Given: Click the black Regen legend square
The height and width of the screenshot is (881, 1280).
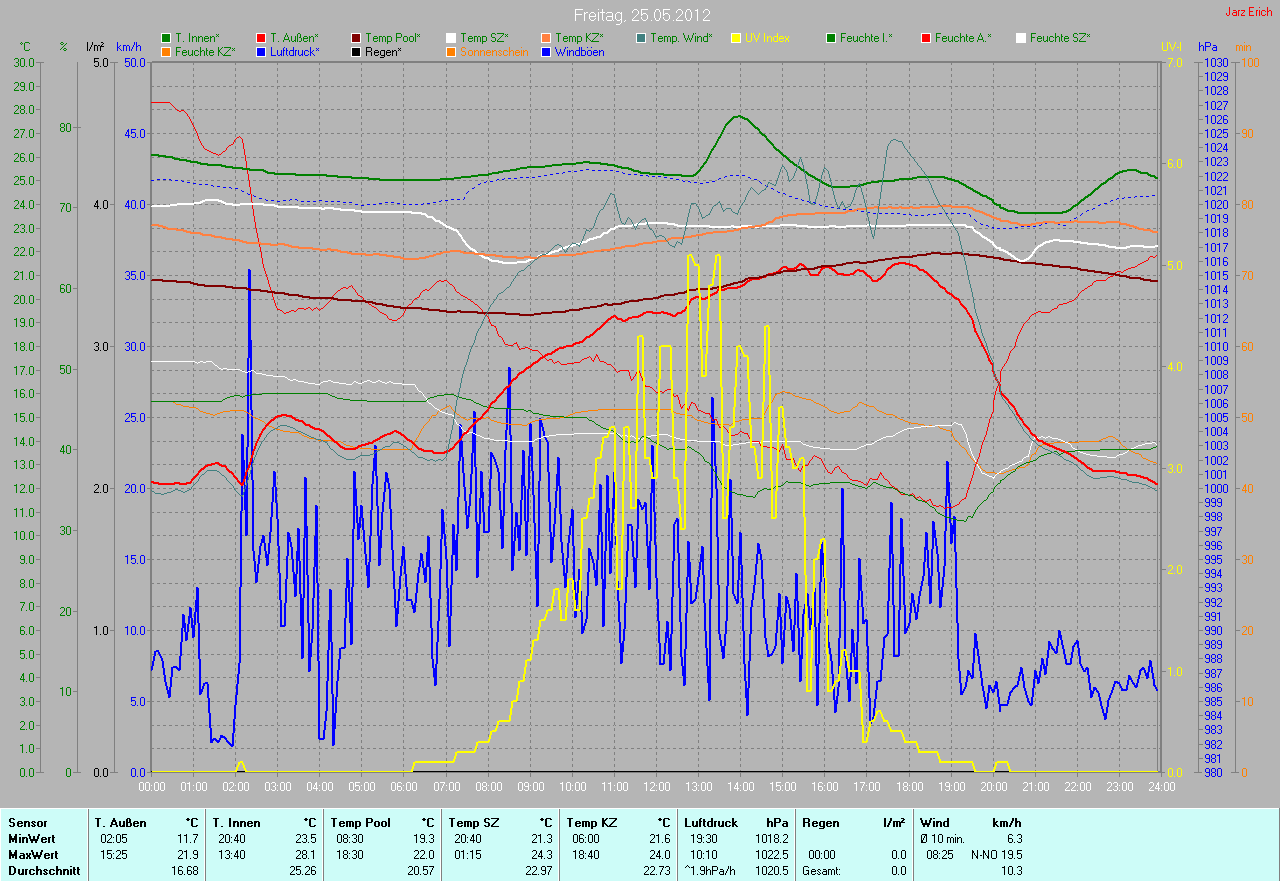Looking at the screenshot, I should pos(356,51).
